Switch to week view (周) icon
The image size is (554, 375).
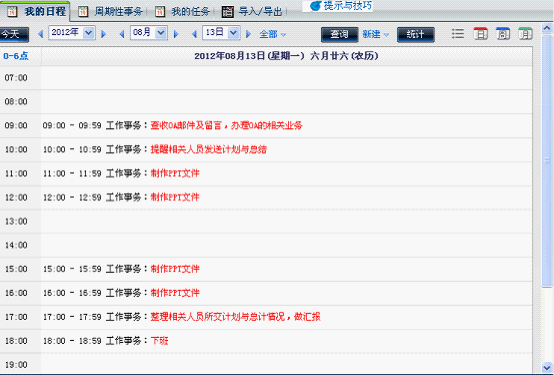pyautogui.click(x=503, y=34)
